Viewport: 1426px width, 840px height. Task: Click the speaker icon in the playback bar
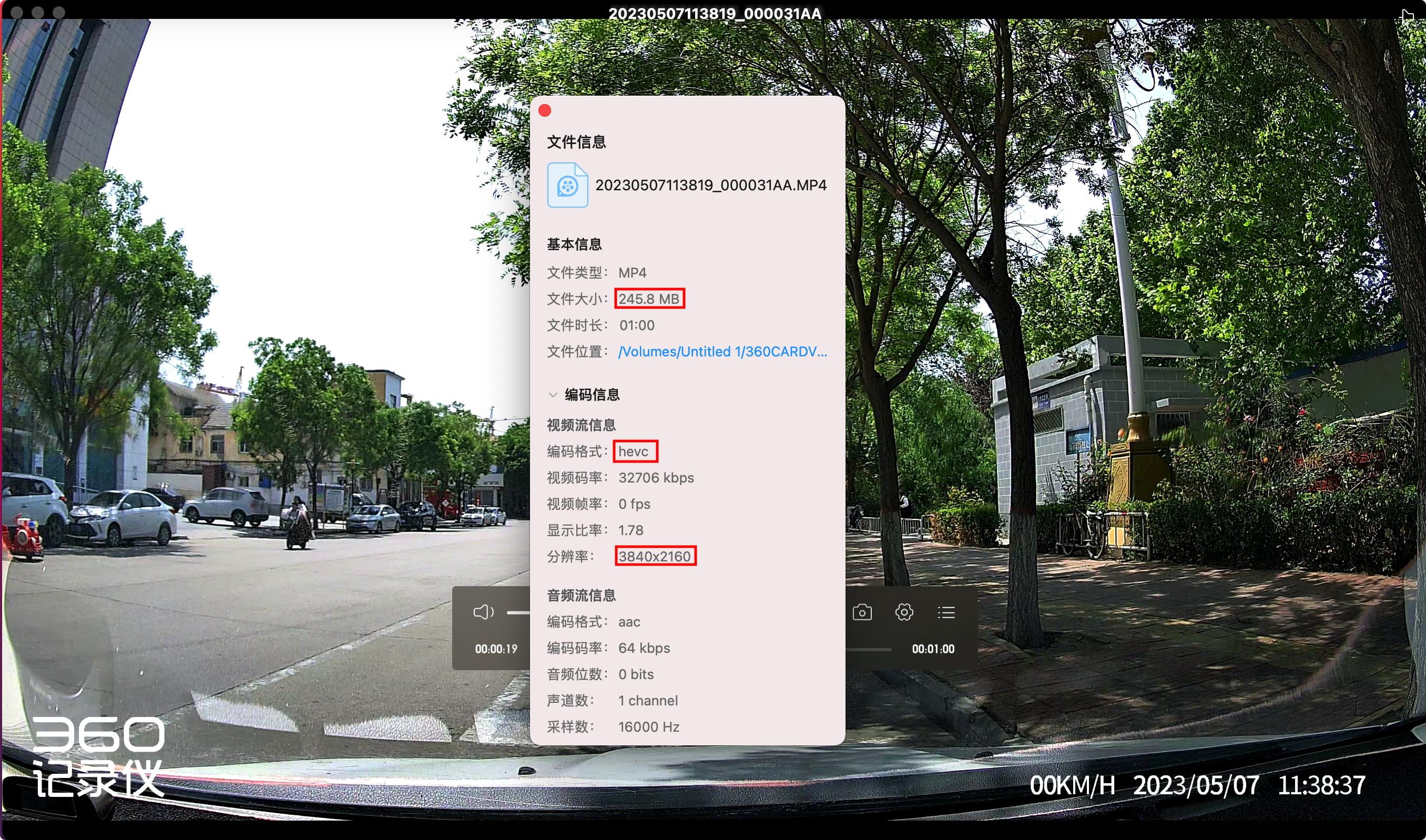tap(484, 612)
